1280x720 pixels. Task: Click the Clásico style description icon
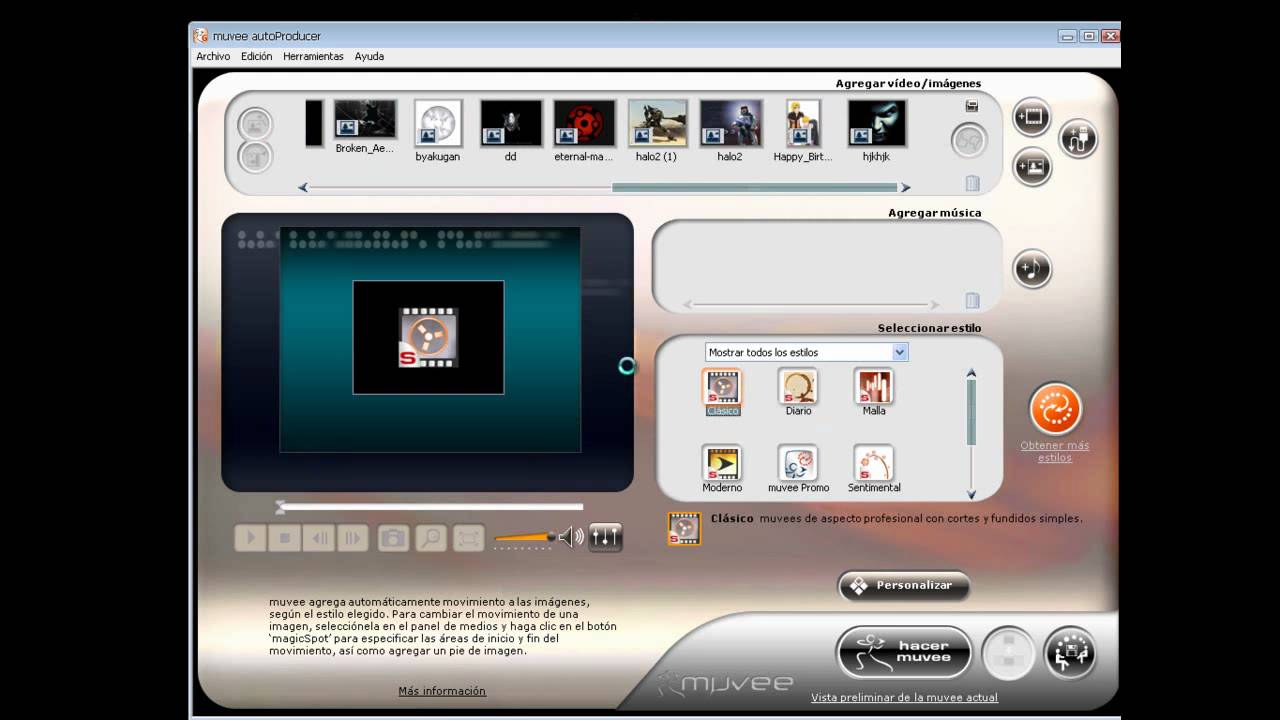(x=684, y=529)
